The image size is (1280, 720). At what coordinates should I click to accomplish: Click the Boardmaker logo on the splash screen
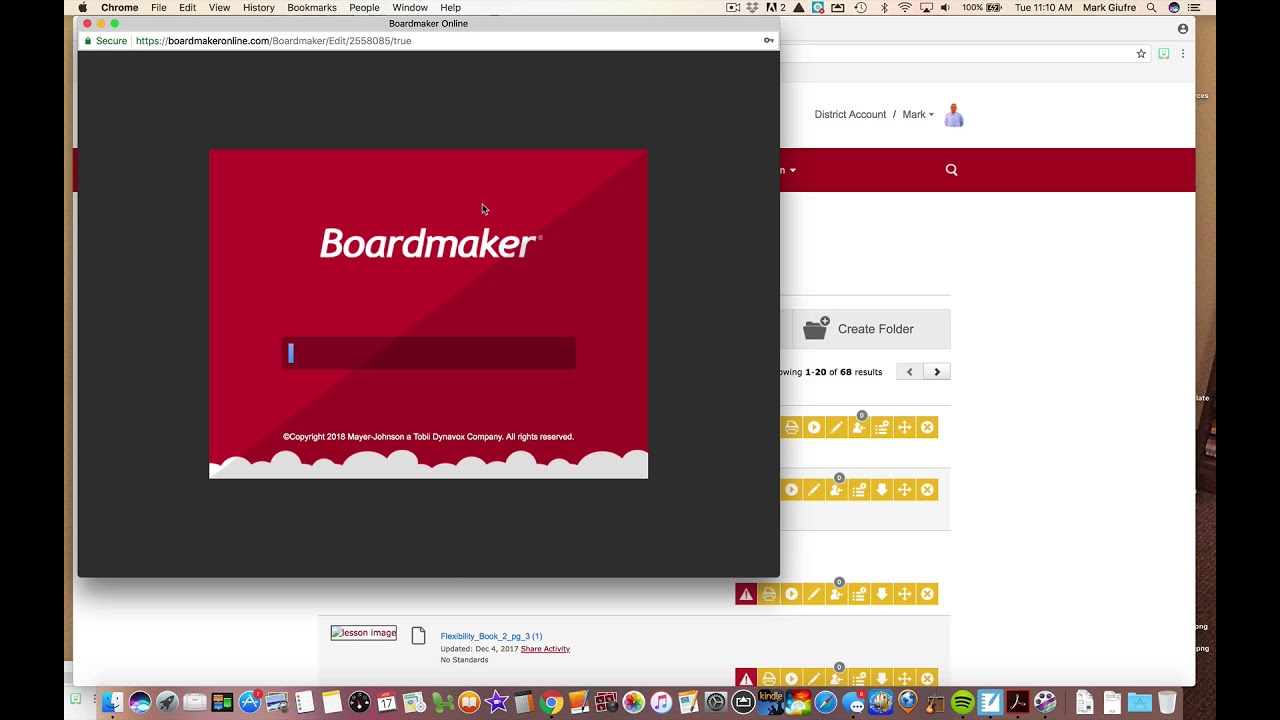[431, 244]
